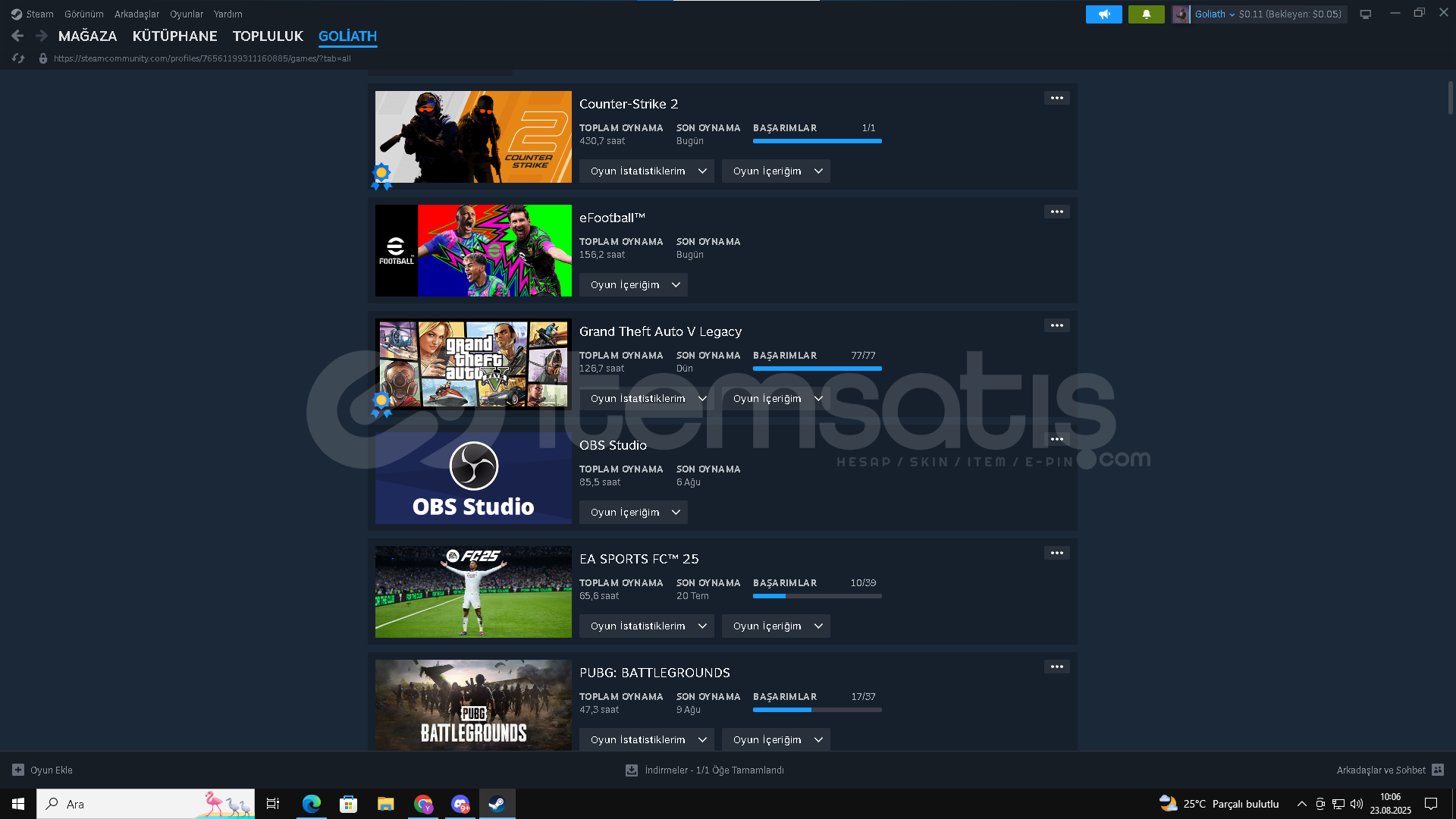
Task: Open the Goliath account dropdown
Action: pyautogui.click(x=1215, y=14)
